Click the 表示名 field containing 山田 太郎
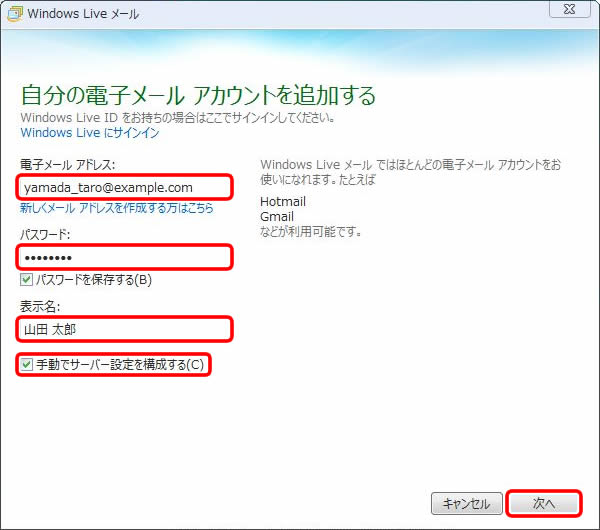This screenshot has width=600, height=530. 125,328
